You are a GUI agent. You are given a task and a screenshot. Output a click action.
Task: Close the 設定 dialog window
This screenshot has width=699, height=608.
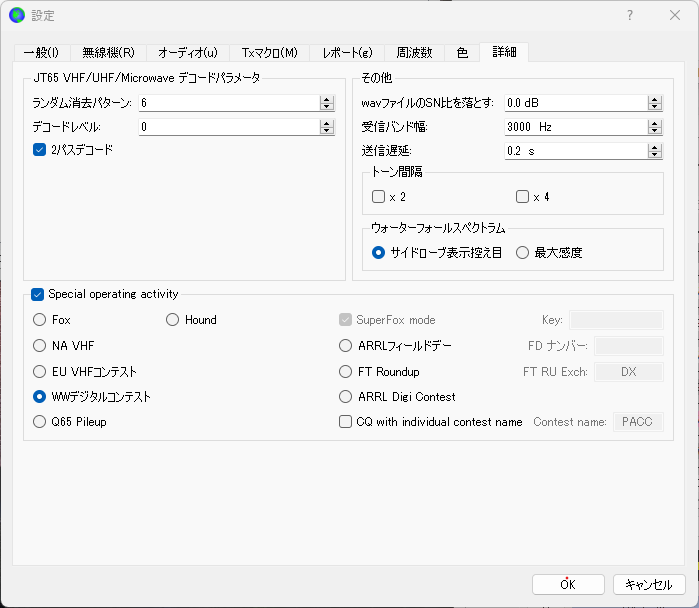click(675, 15)
